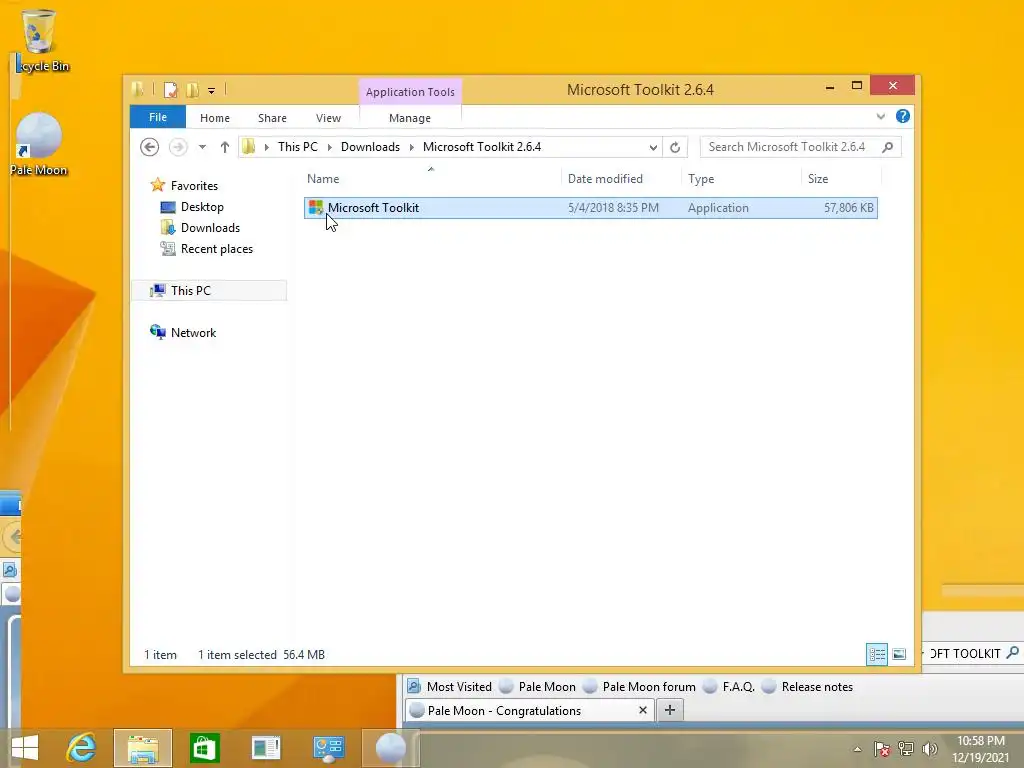Click the search magnifier in Explorer
The image size is (1024, 768).
(888, 147)
